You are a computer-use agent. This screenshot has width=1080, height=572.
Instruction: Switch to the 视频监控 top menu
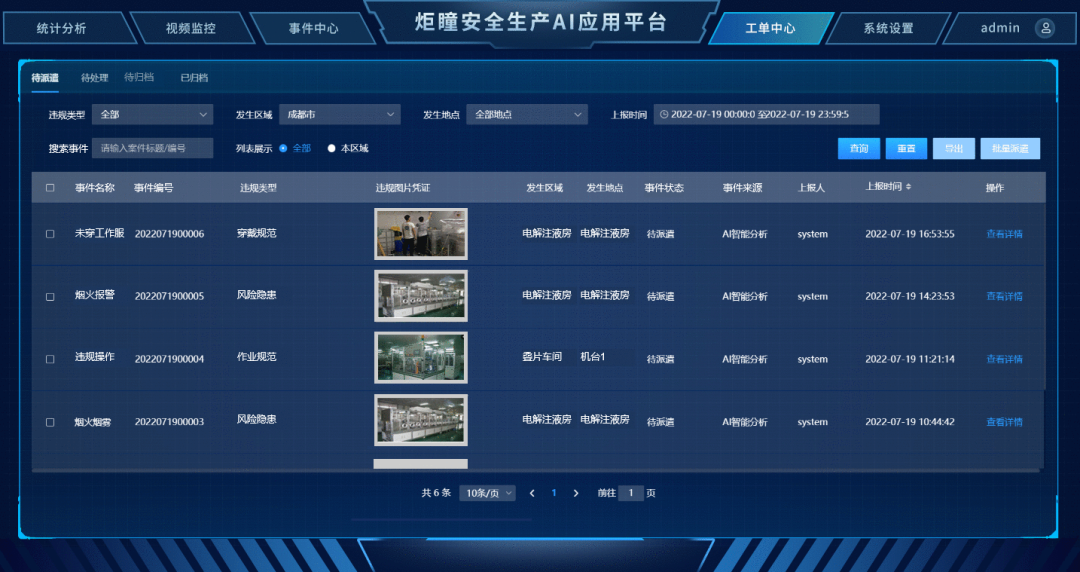click(x=190, y=28)
